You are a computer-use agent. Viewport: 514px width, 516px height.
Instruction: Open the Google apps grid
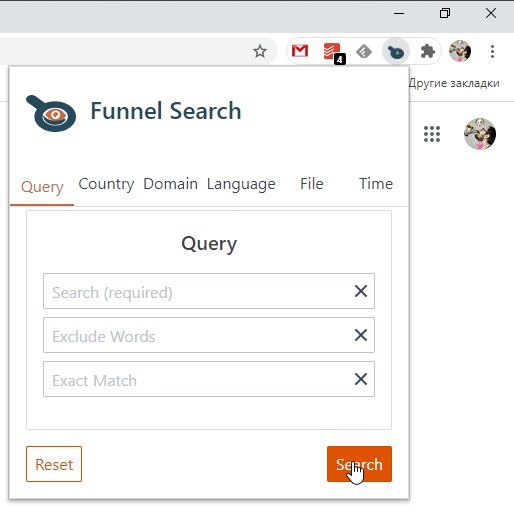click(x=432, y=134)
